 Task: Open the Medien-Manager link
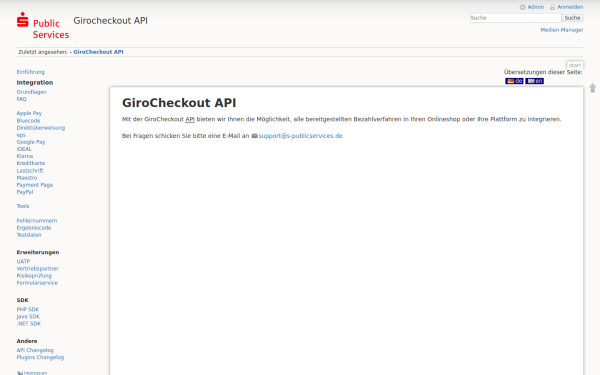(x=562, y=30)
